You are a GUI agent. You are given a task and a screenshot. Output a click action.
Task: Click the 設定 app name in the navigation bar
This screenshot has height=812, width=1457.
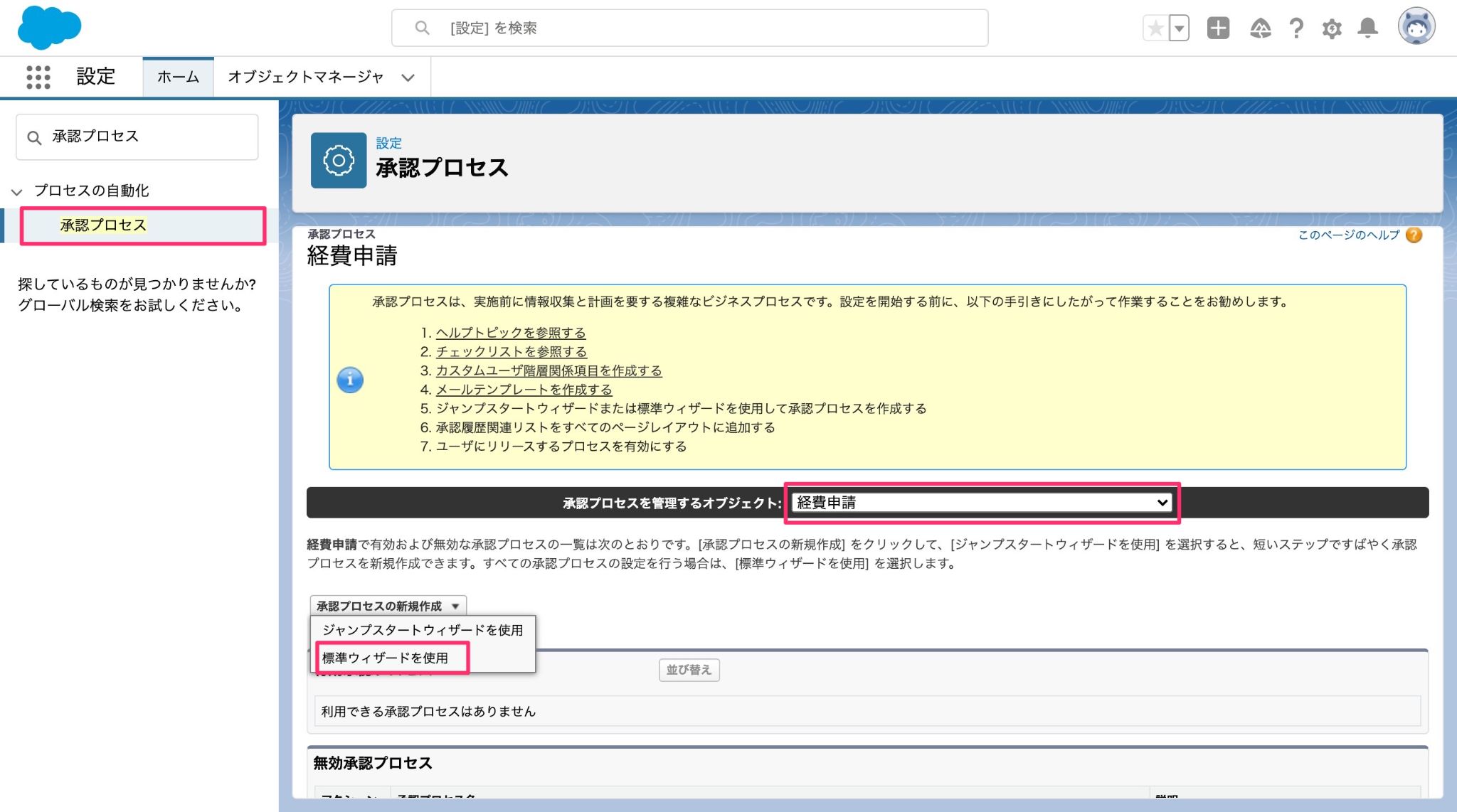(96, 77)
